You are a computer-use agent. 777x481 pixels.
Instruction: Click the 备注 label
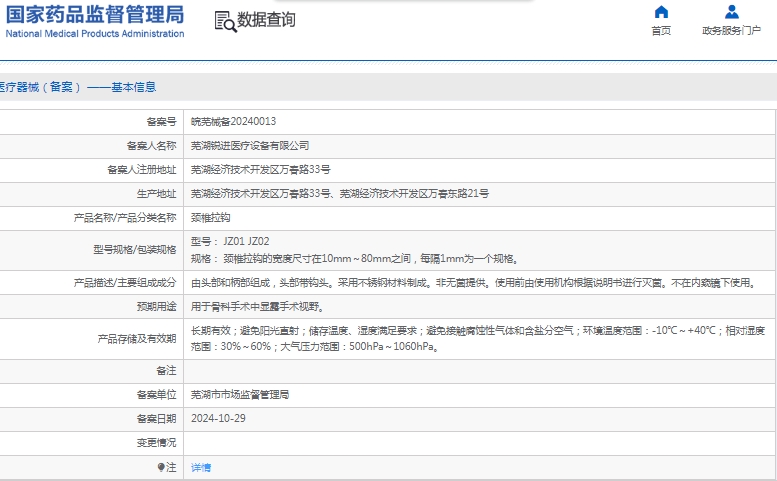(x=166, y=371)
